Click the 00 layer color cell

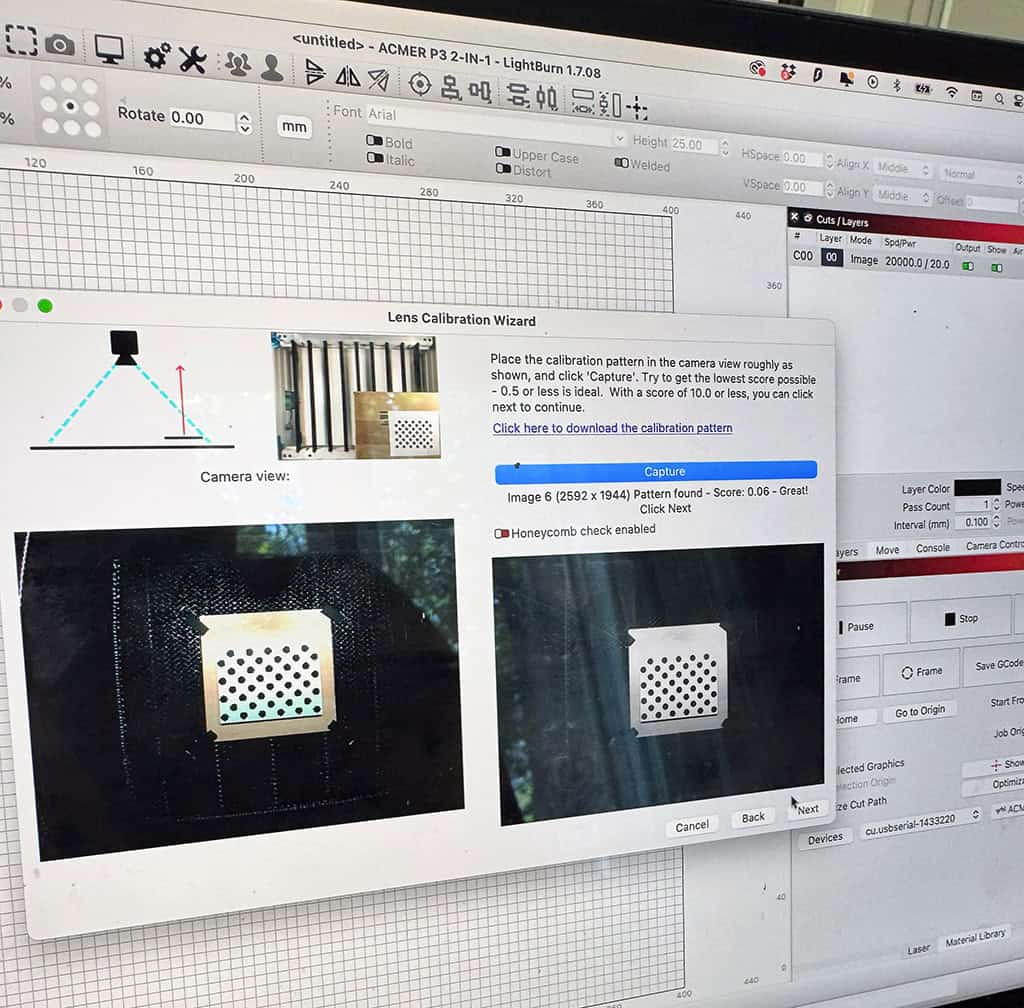pyautogui.click(x=831, y=257)
